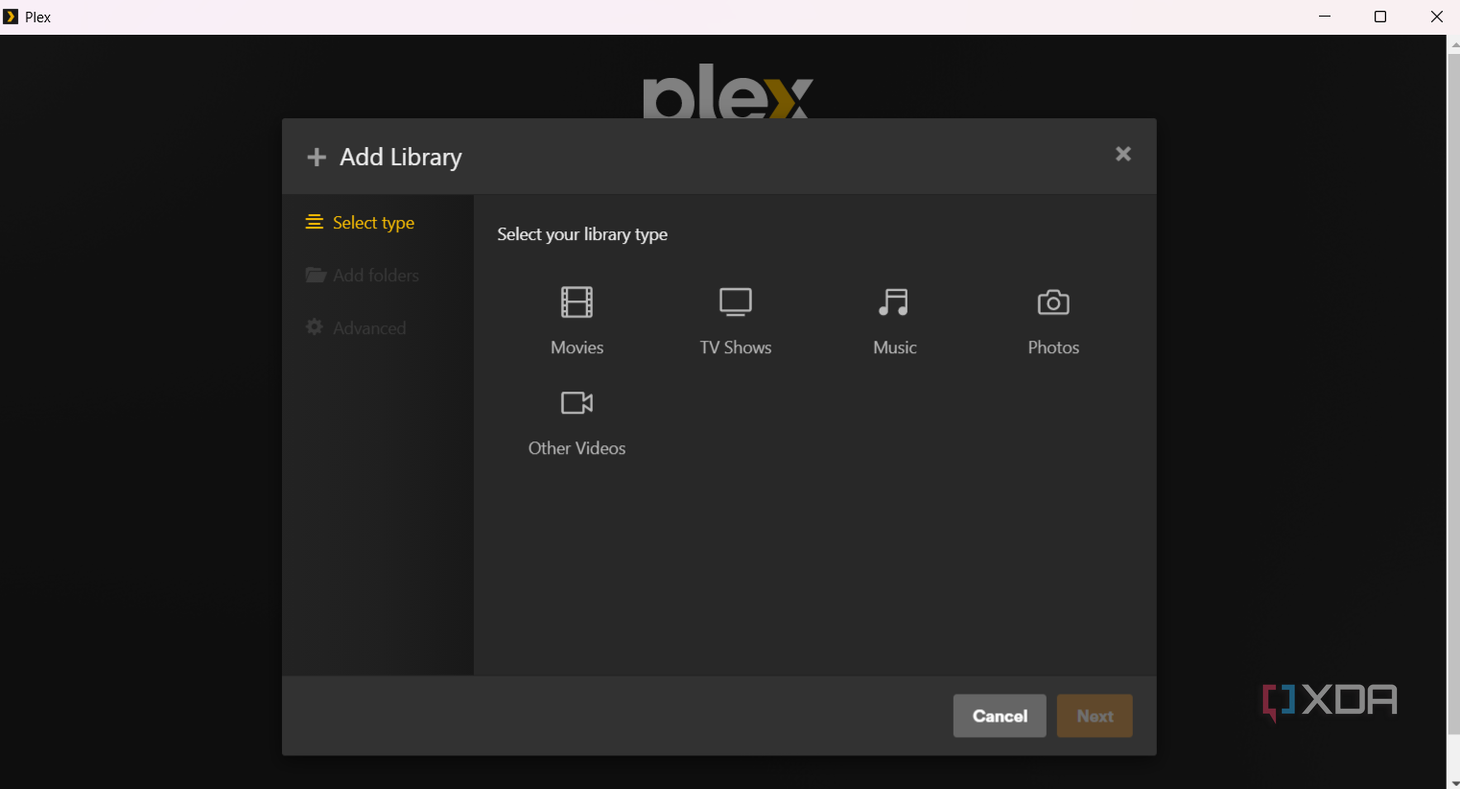Click the Music label text

tap(894, 347)
